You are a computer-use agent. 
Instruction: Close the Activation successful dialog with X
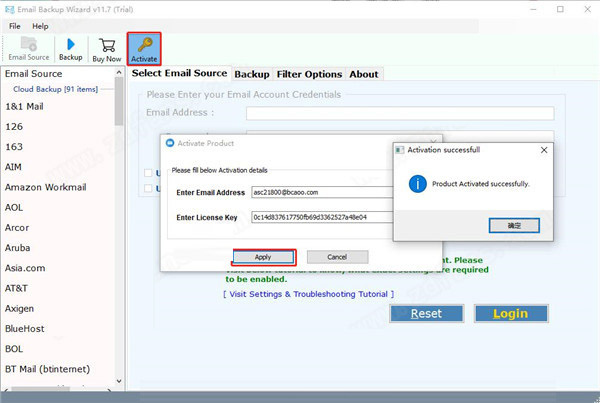(x=543, y=149)
